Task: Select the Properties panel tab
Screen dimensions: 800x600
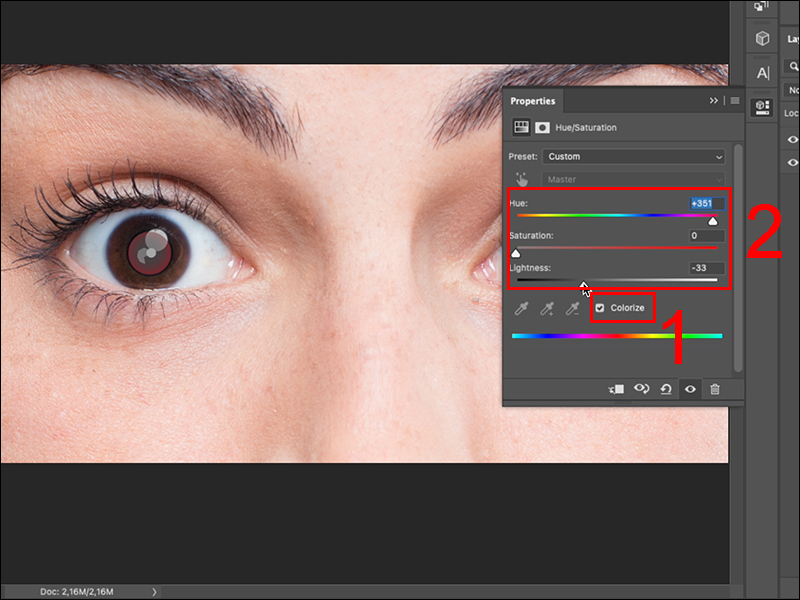Action: (533, 101)
